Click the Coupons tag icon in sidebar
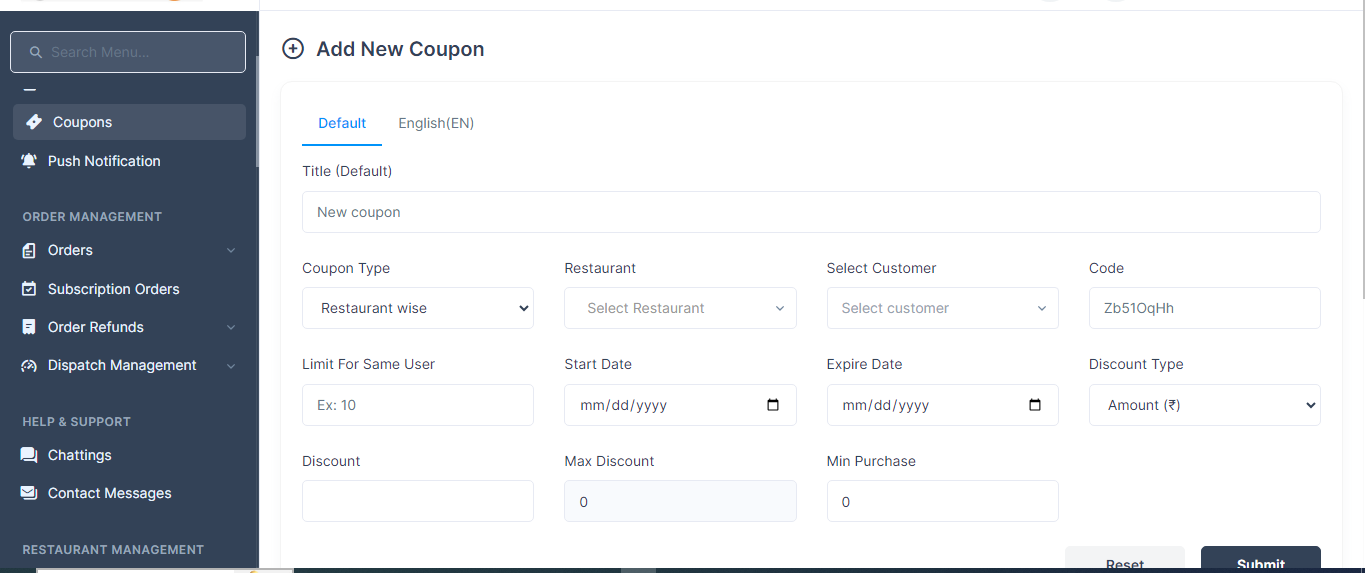The height and width of the screenshot is (573, 1365). (34, 122)
